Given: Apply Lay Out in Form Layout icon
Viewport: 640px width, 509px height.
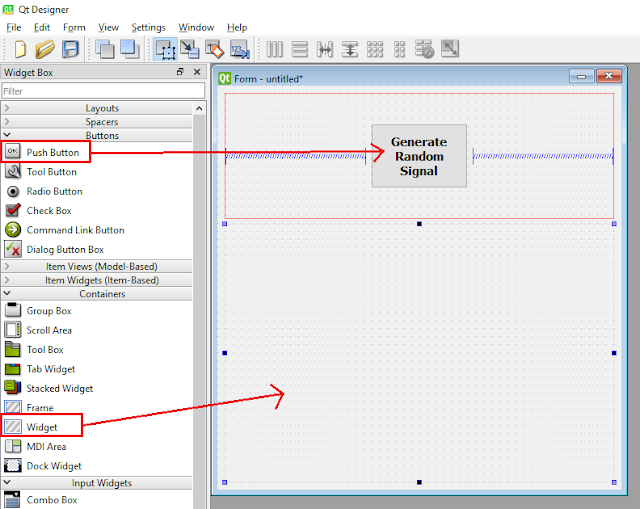Looking at the screenshot, I should point(400,49).
